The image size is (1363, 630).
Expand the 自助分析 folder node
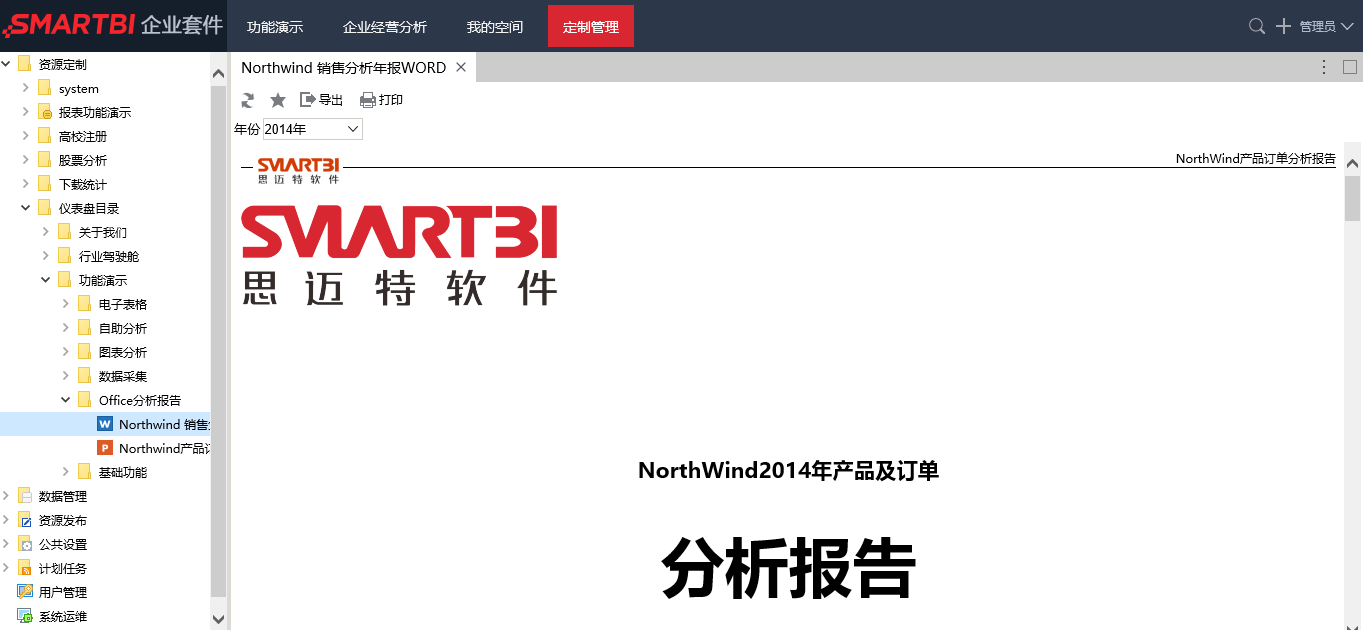pos(66,328)
